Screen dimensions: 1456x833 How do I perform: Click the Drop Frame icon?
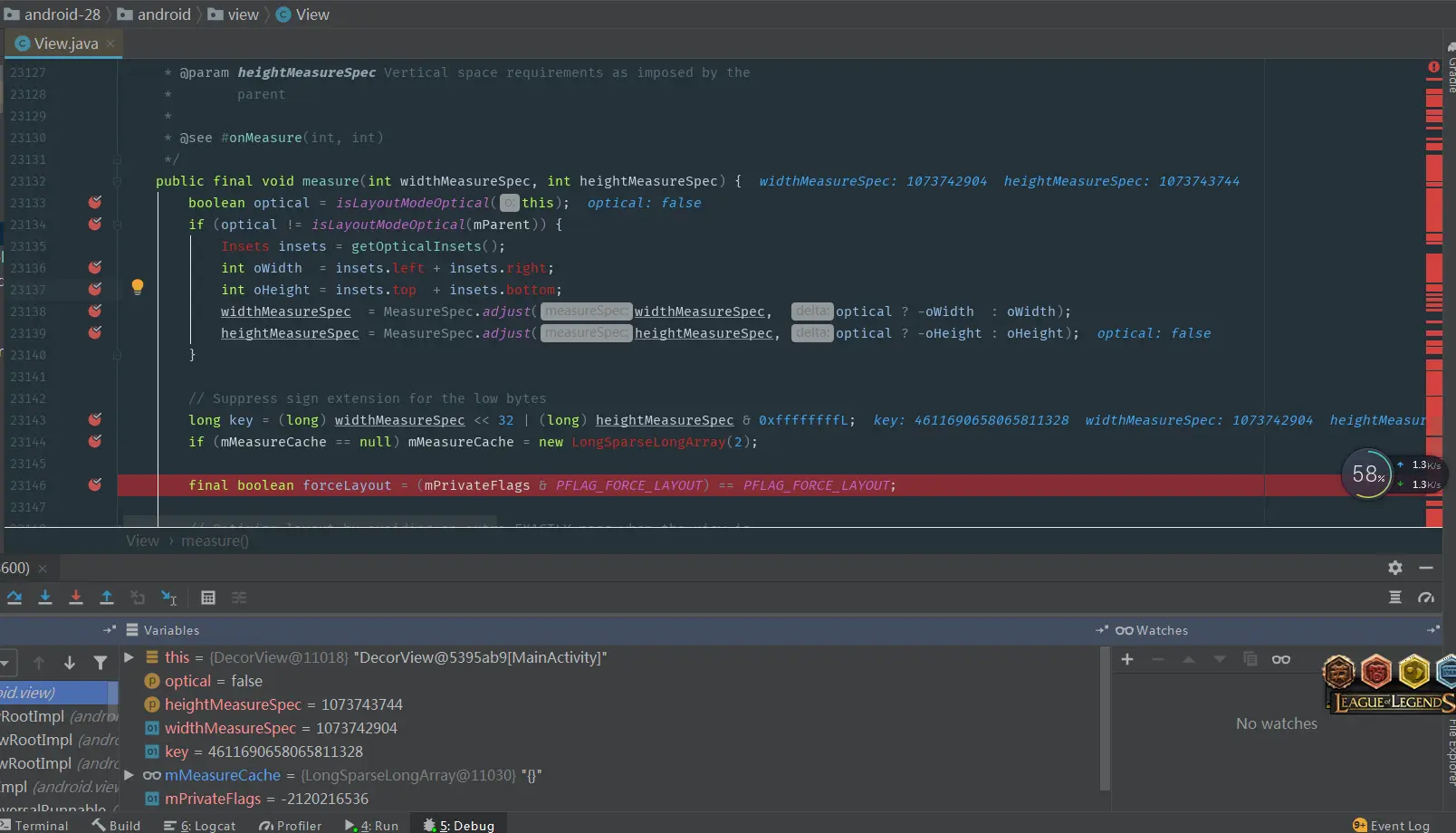pyautogui.click(x=138, y=598)
